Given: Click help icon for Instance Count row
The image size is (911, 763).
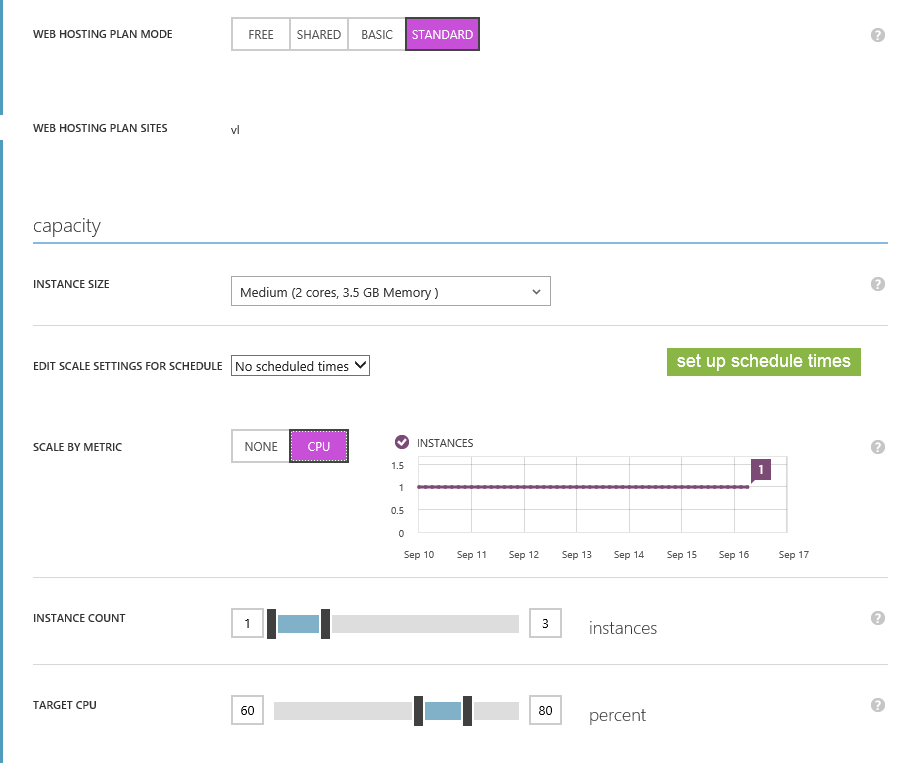Looking at the screenshot, I should click(x=878, y=618).
